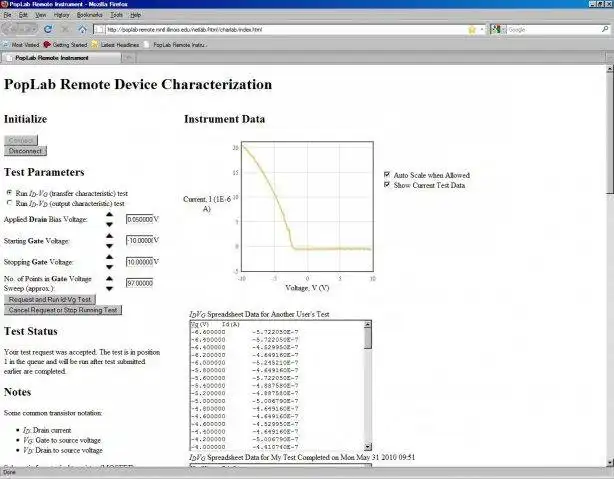Select the Id-Vd output characteristic test radio
The image size is (614, 479).
pos(9,203)
